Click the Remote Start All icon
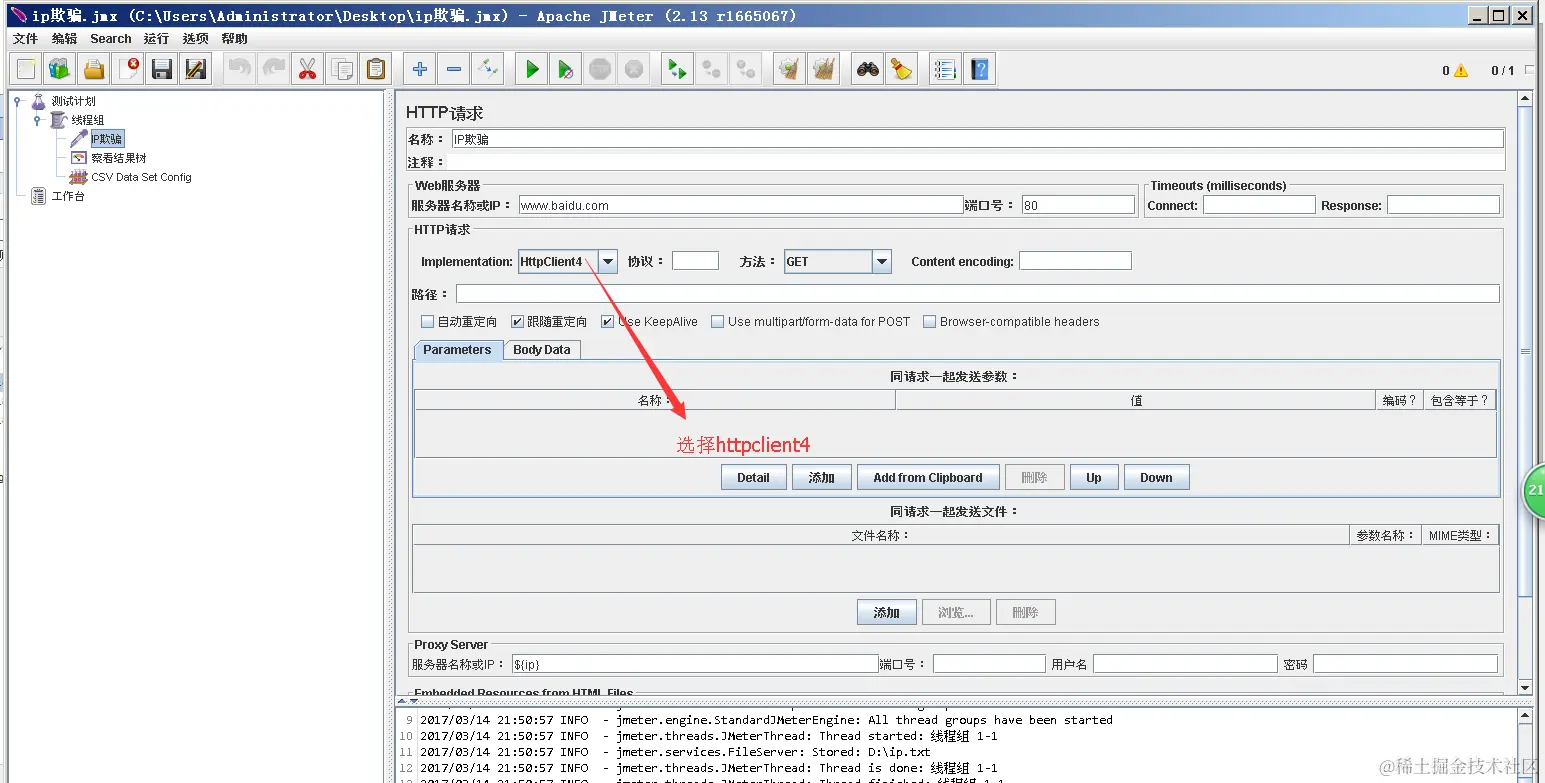This screenshot has width=1545, height=783. [678, 69]
